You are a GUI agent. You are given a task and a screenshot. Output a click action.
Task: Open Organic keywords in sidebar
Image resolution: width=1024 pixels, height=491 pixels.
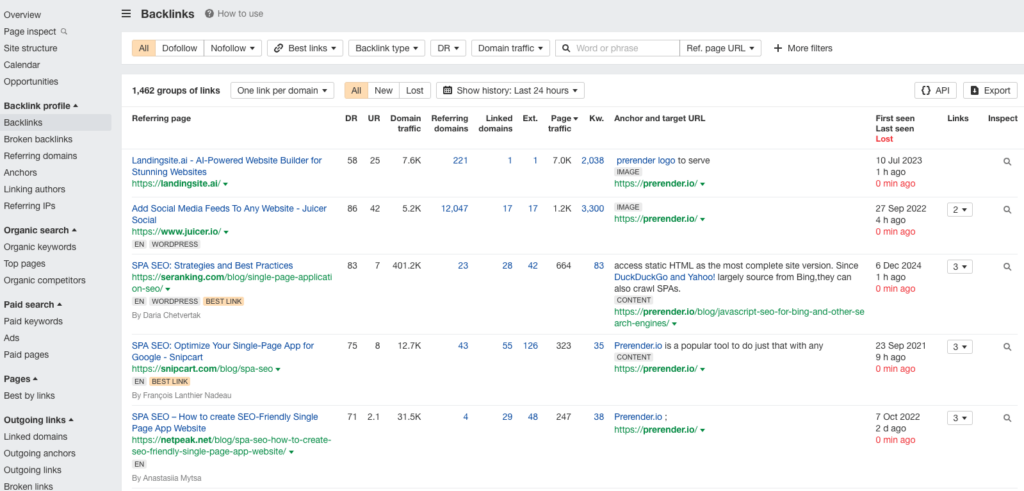[40, 247]
